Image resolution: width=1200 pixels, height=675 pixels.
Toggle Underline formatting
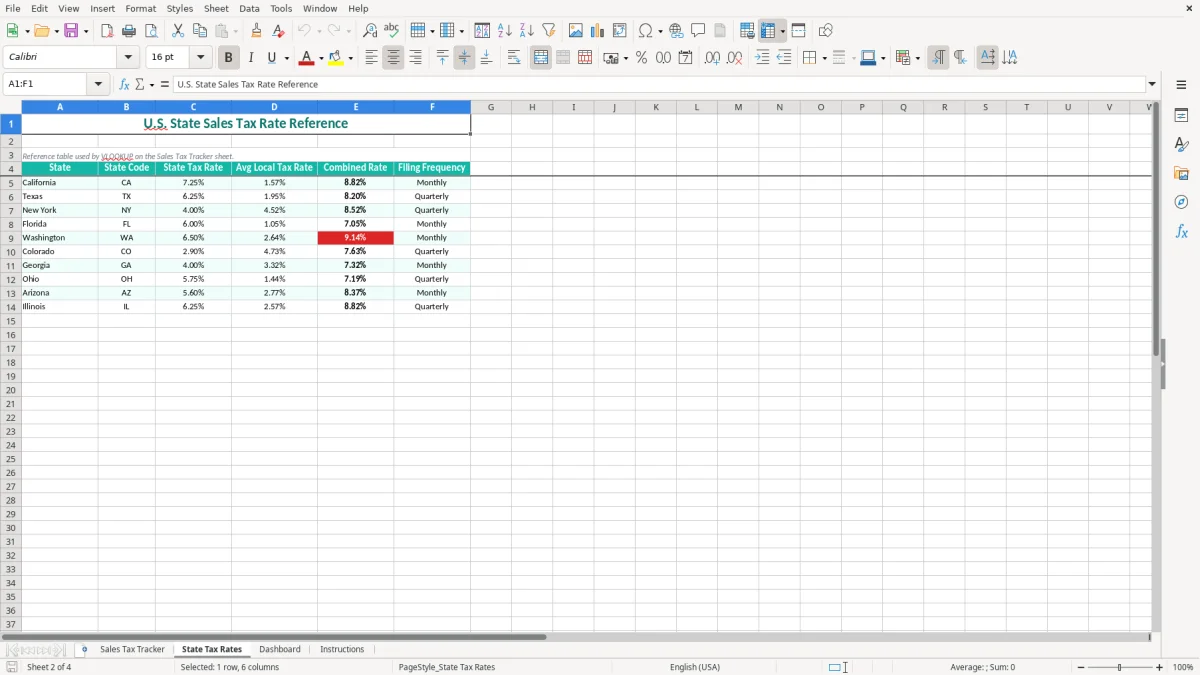[x=272, y=58]
